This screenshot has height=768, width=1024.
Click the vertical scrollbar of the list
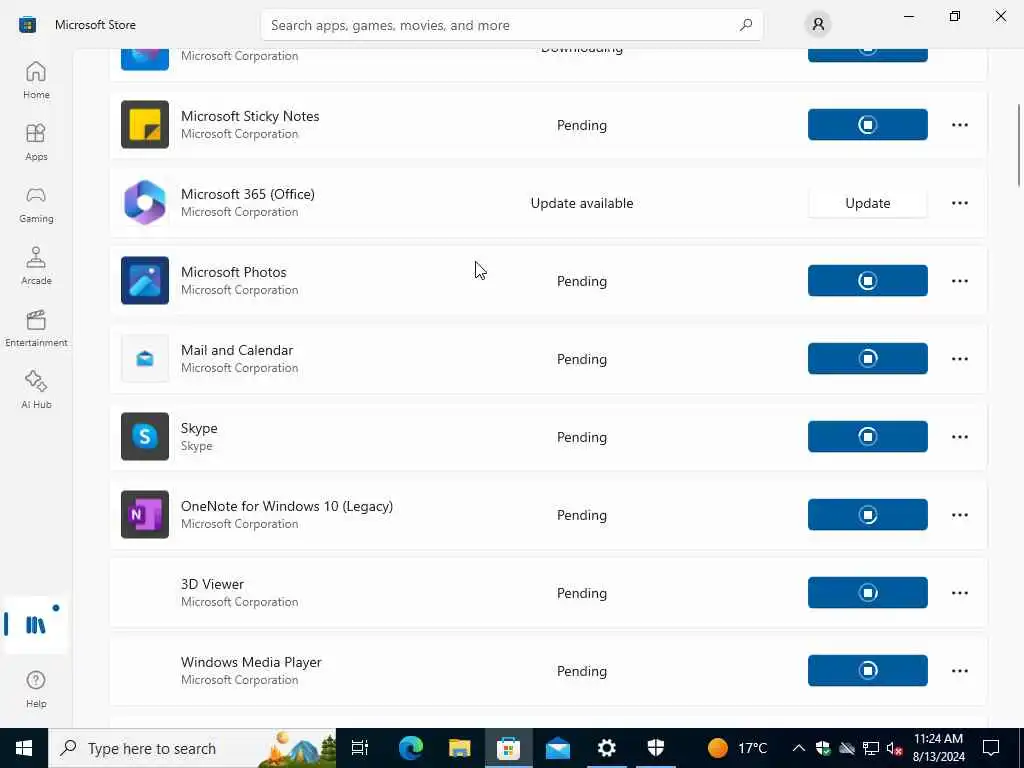tap(1018, 145)
